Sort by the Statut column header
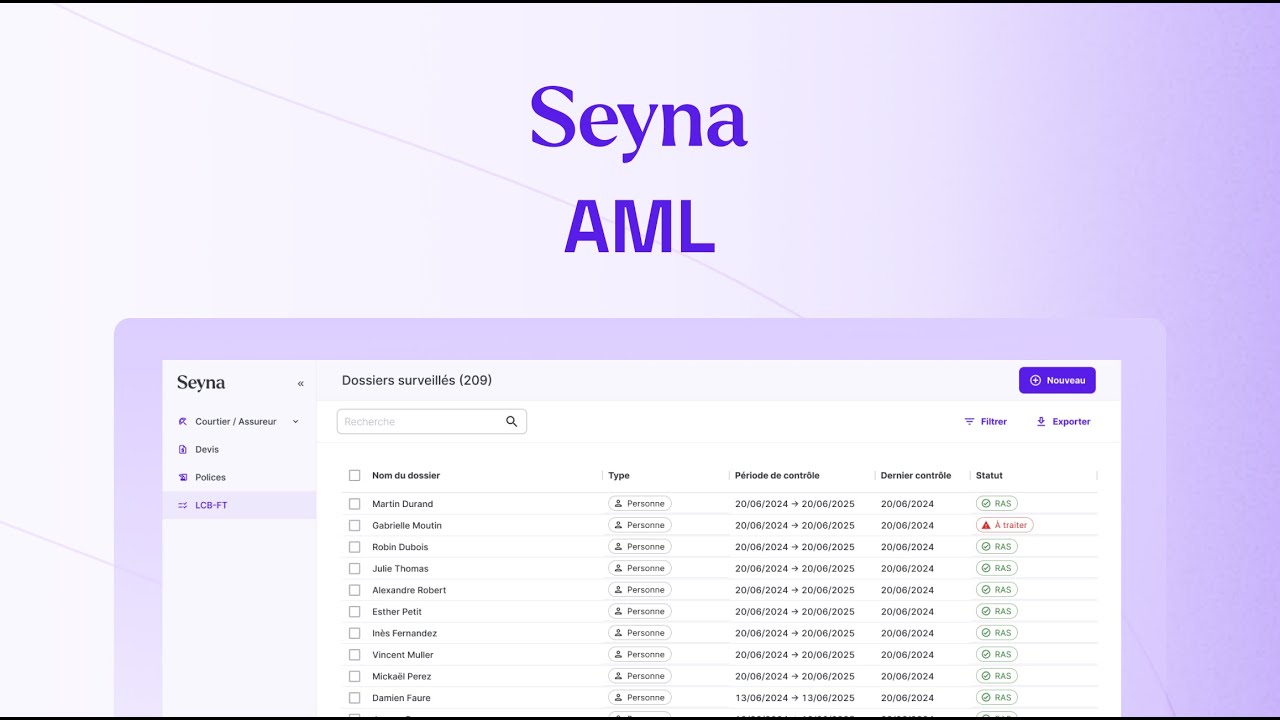The height and width of the screenshot is (720, 1280). click(x=989, y=476)
